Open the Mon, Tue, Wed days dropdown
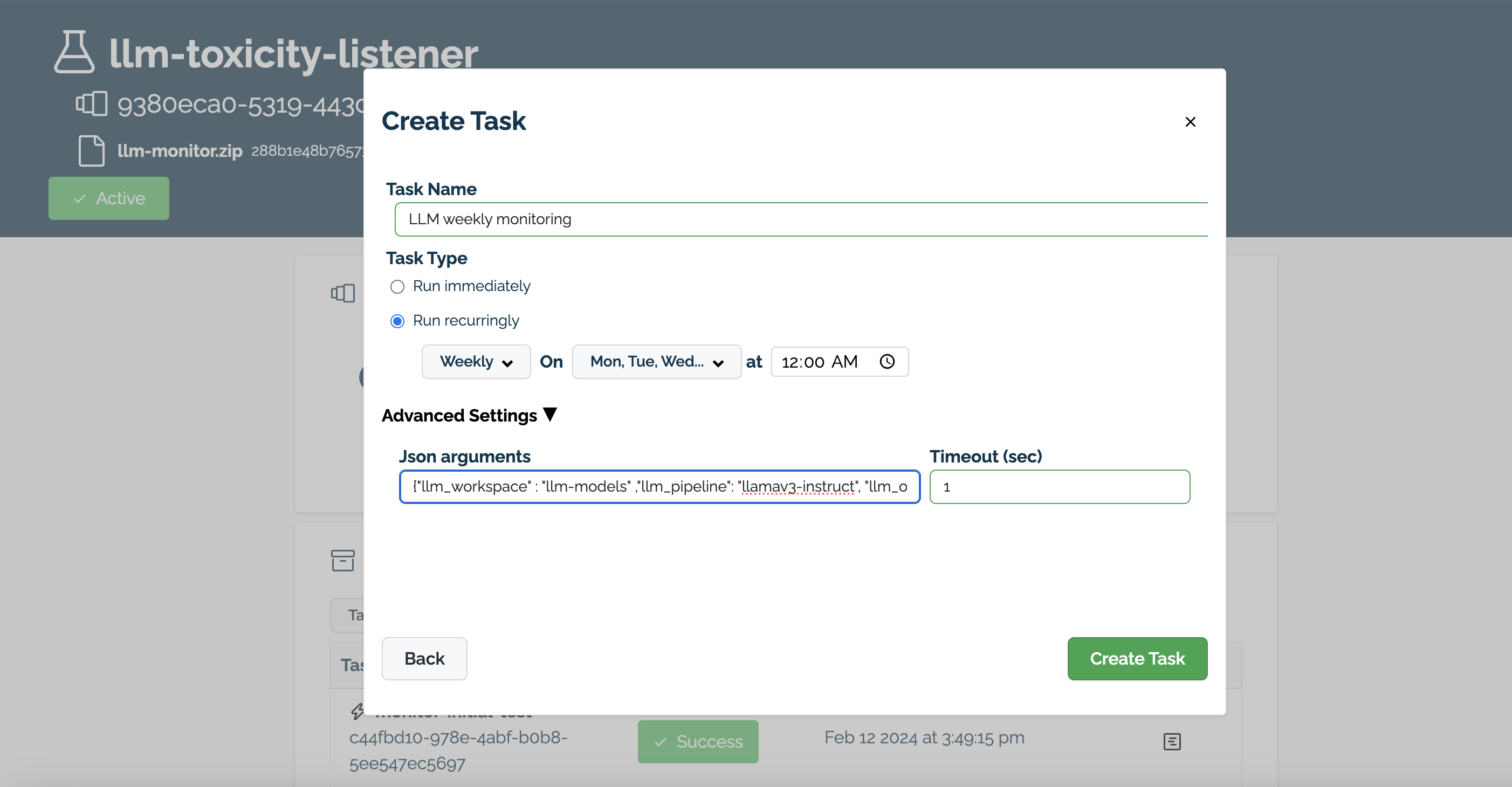 [x=656, y=362]
